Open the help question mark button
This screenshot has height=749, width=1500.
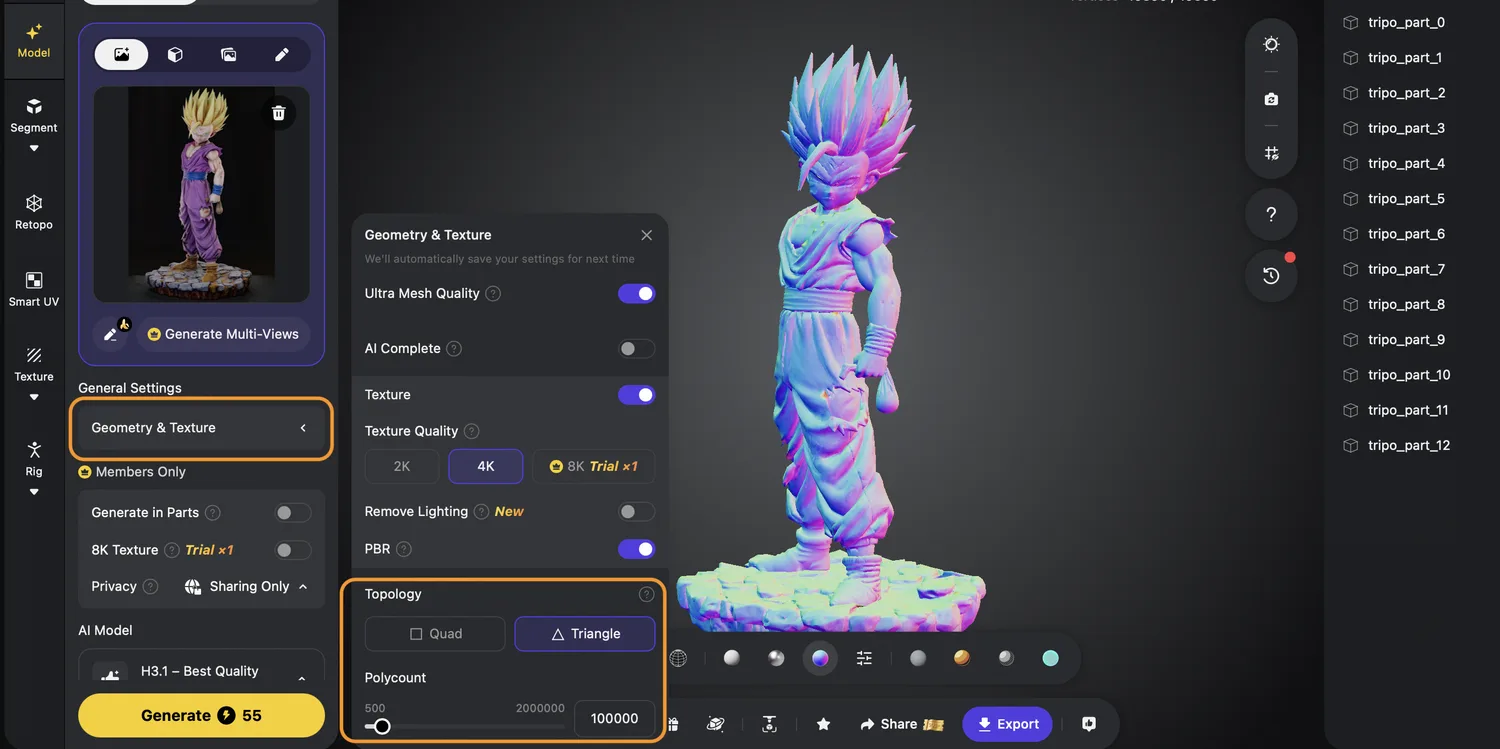point(1271,214)
